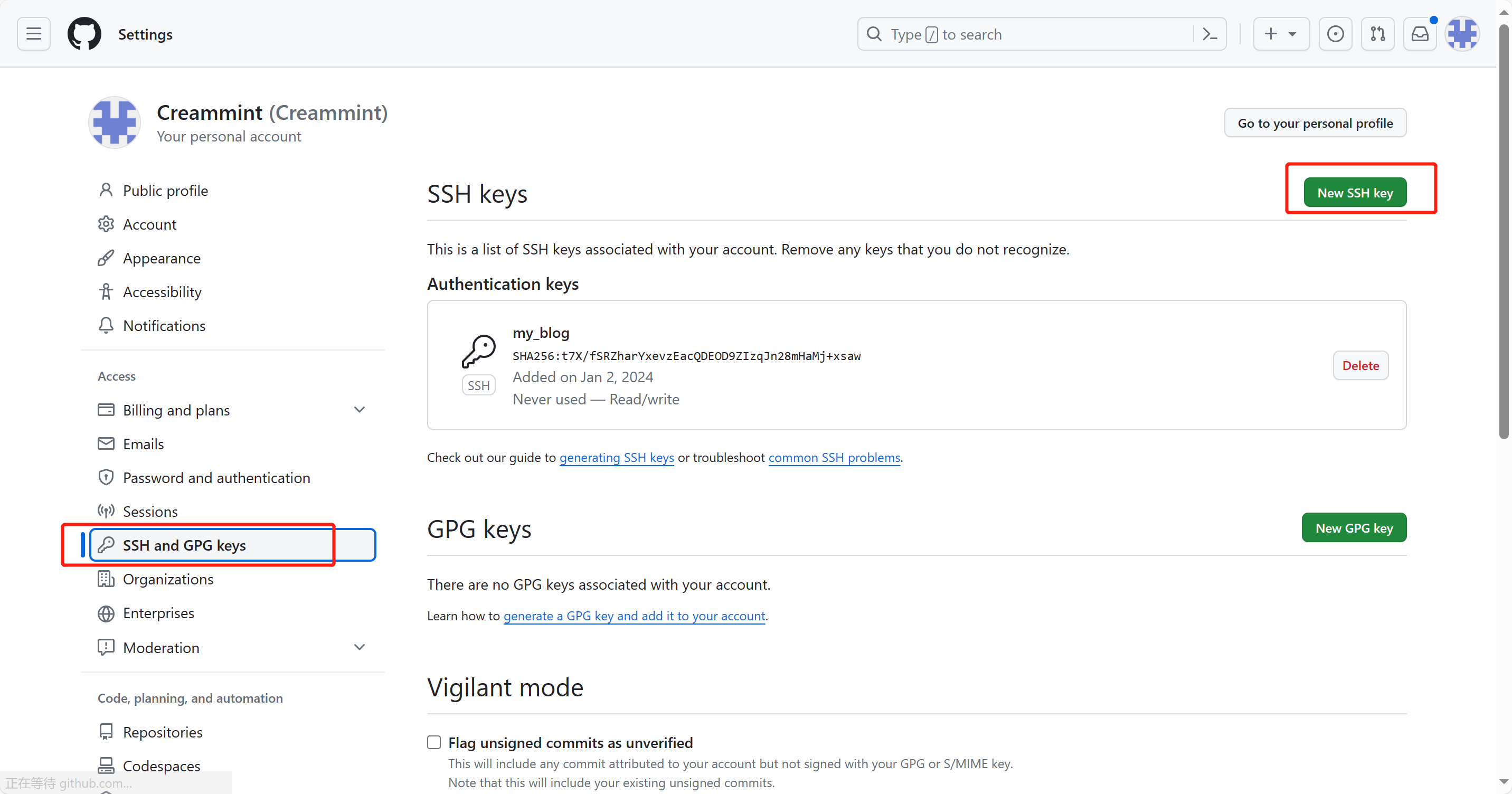
Task: Click the Settings header title
Action: click(145, 35)
